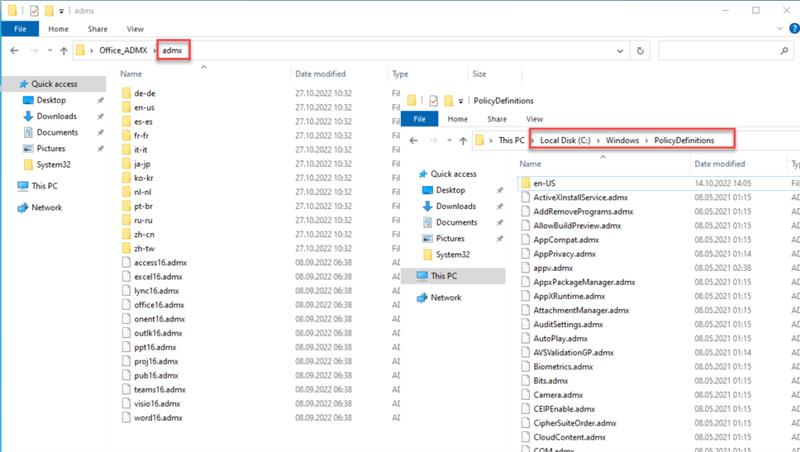Image resolution: width=800 pixels, height=452 pixels.
Task: Select the ActiveXInstallService.admx file icon
Action: coord(526,197)
